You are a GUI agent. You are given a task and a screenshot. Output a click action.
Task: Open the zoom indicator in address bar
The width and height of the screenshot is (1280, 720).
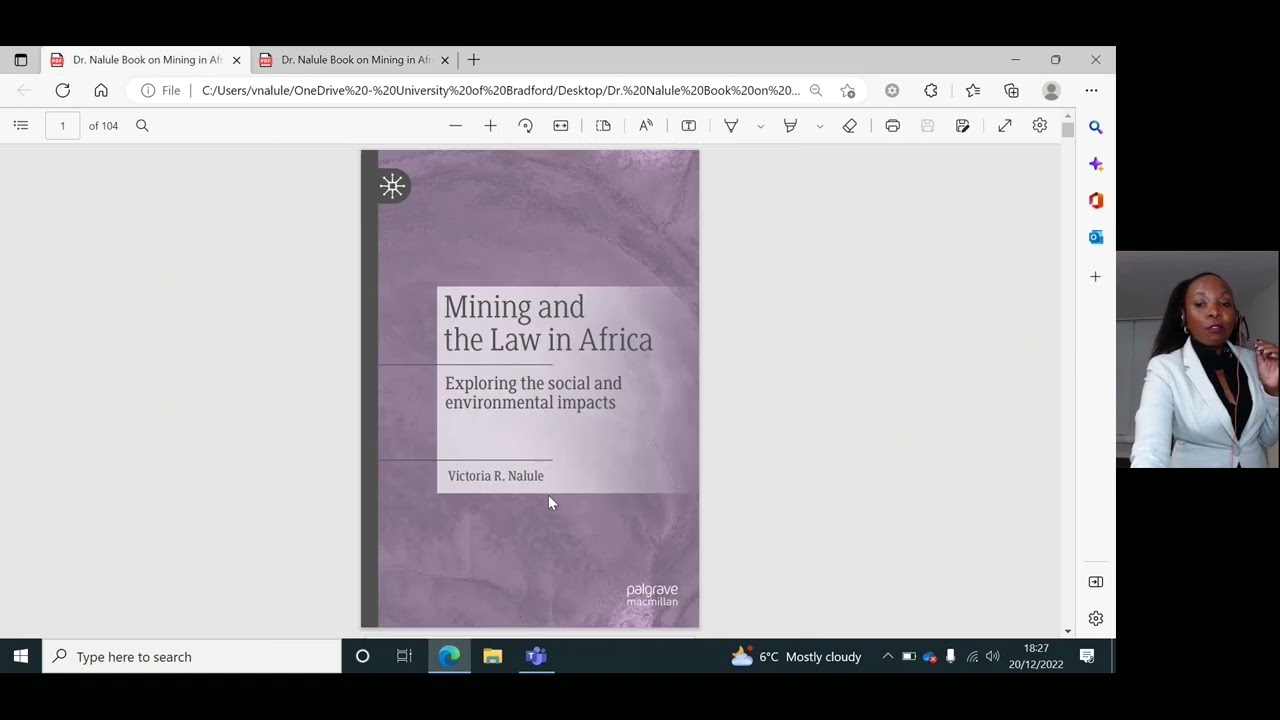pos(816,90)
